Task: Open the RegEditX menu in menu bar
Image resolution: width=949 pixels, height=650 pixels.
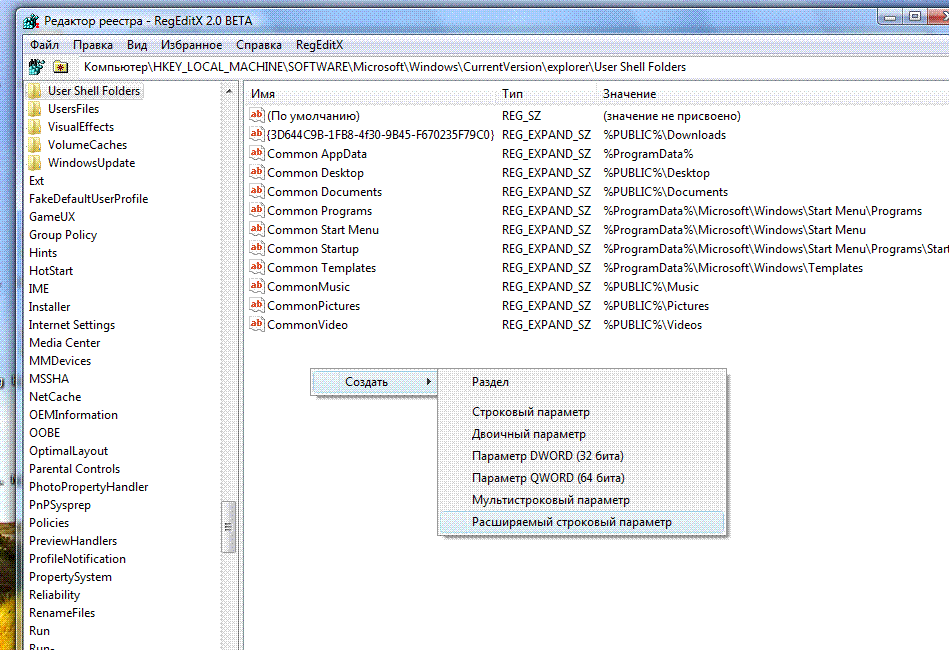Action: 319,45
